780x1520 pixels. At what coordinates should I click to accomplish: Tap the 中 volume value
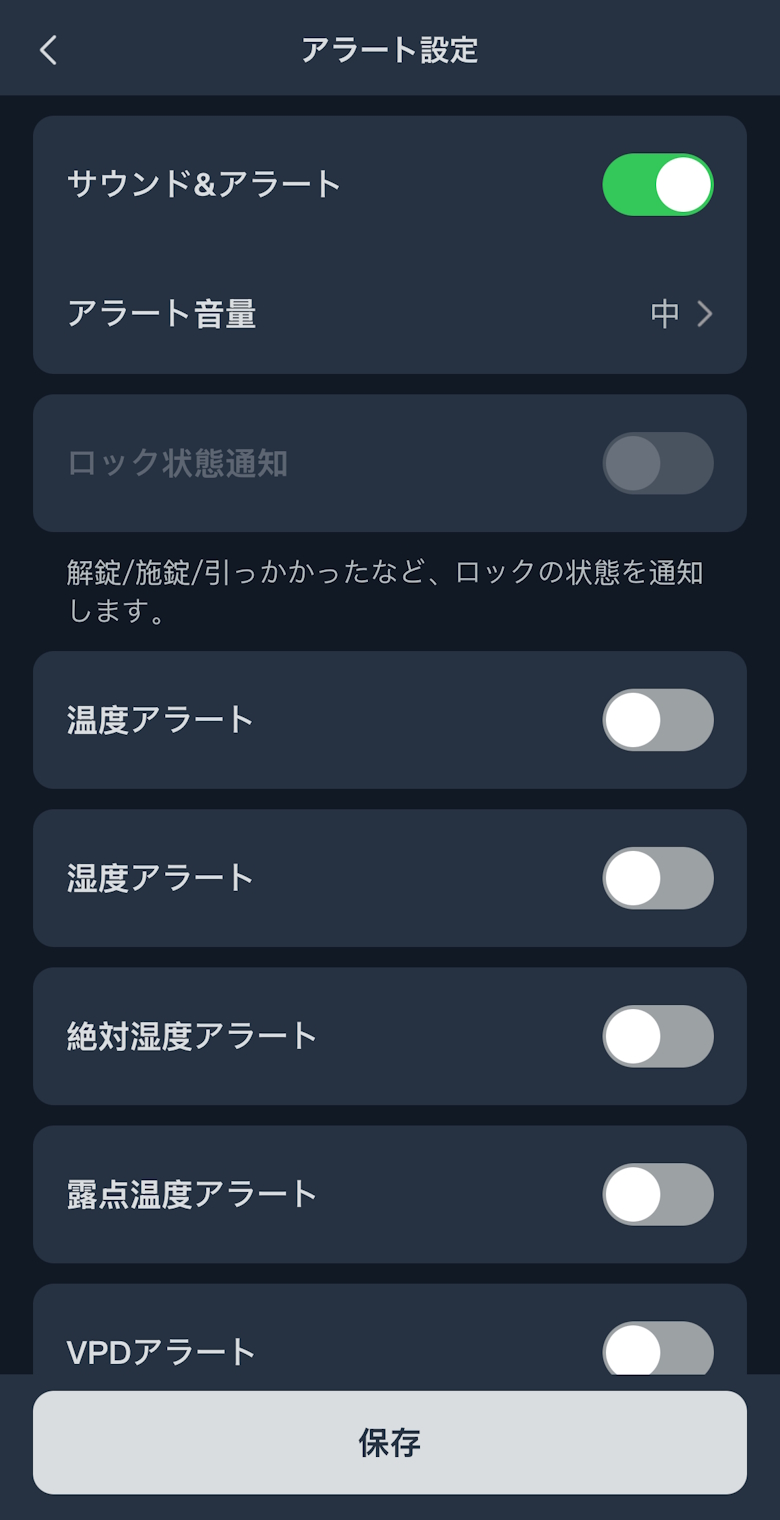pos(665,314)
